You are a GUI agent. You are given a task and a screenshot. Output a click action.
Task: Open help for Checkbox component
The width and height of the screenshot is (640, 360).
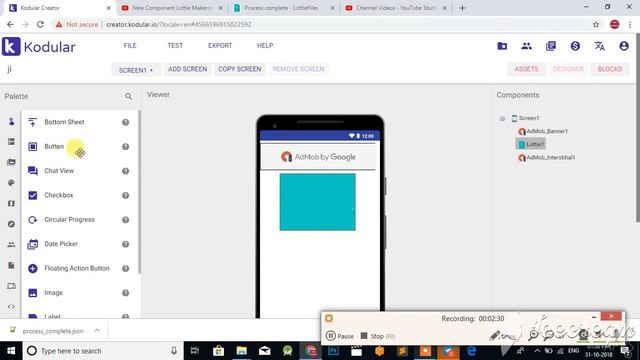click(x=125, y=196)
